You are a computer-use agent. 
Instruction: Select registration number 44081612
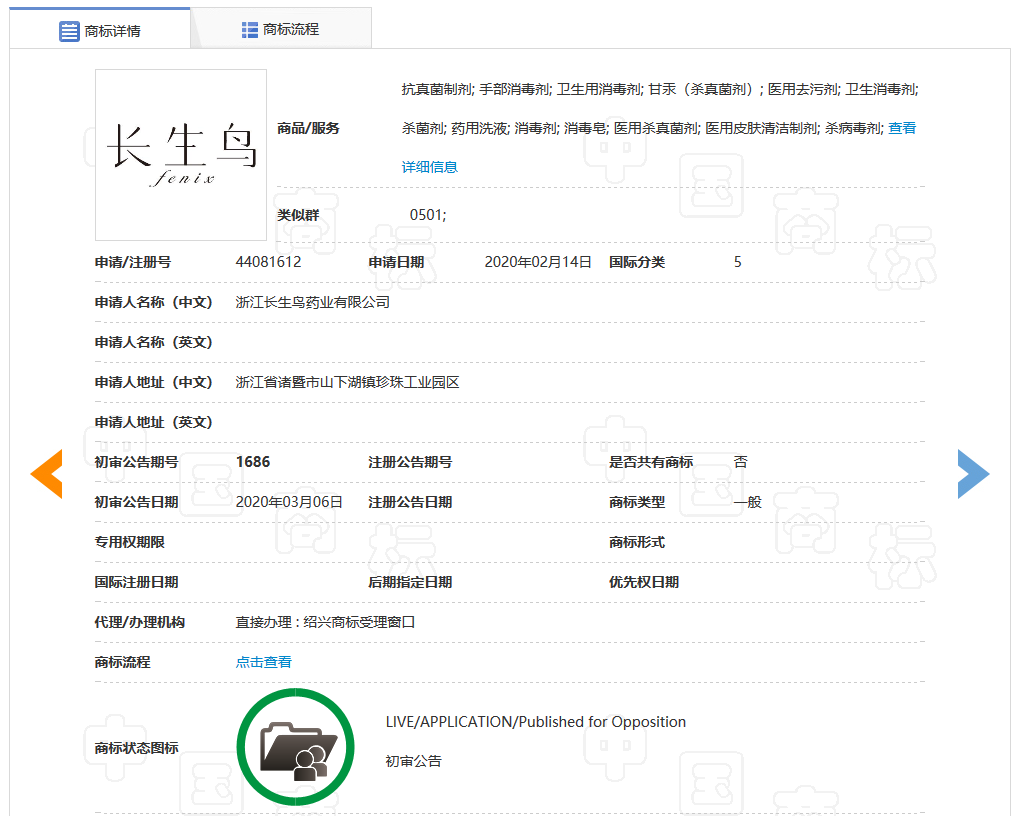(268, 262)
